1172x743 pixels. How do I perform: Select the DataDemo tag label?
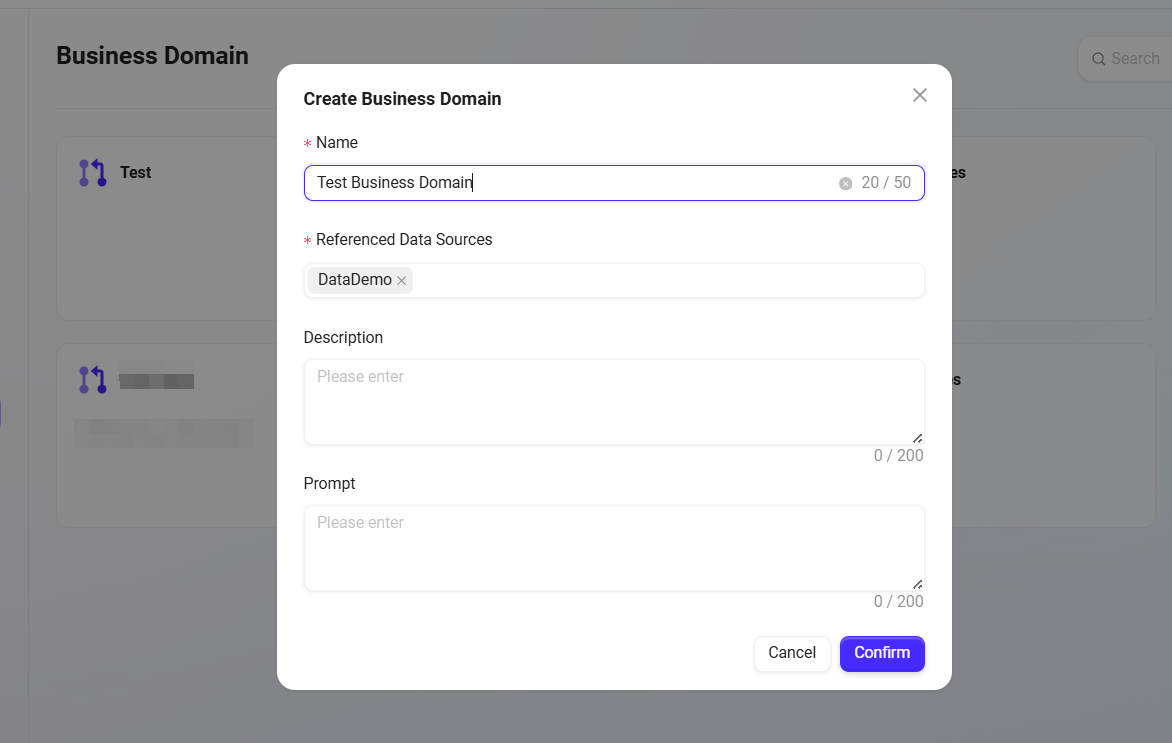tap(354, 281)
